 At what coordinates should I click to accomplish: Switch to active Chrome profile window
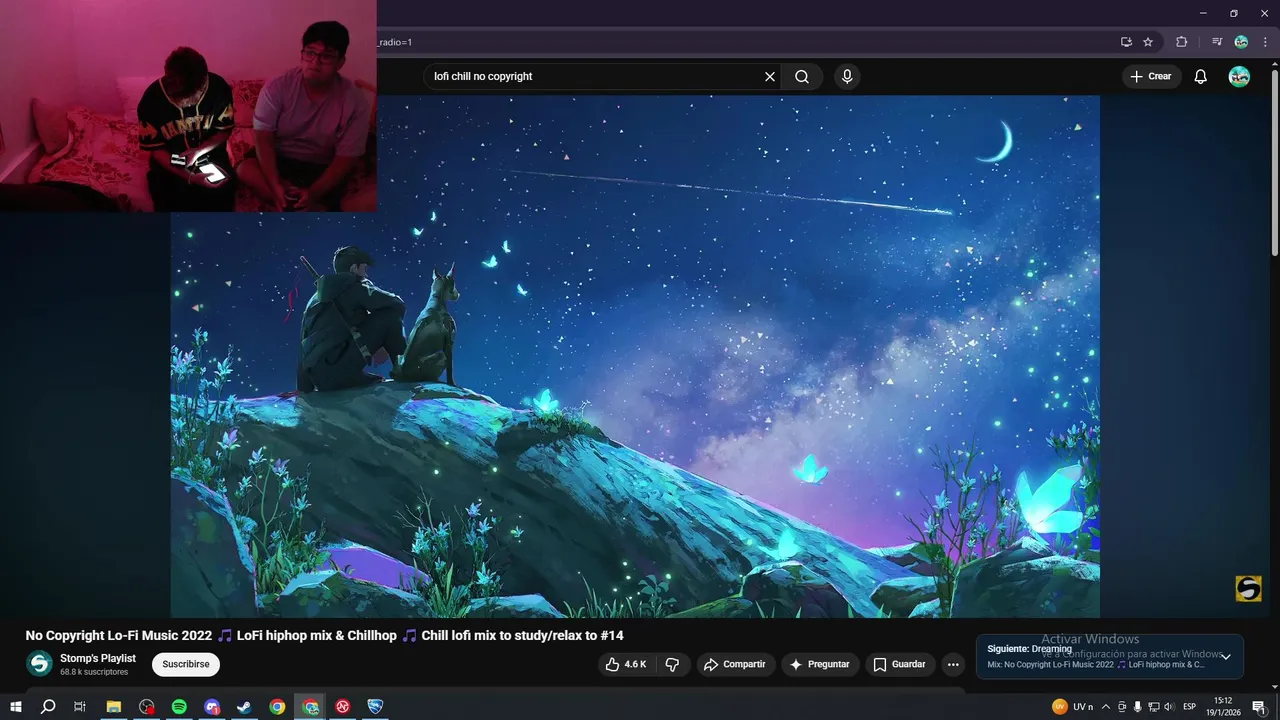pos(310,706)
